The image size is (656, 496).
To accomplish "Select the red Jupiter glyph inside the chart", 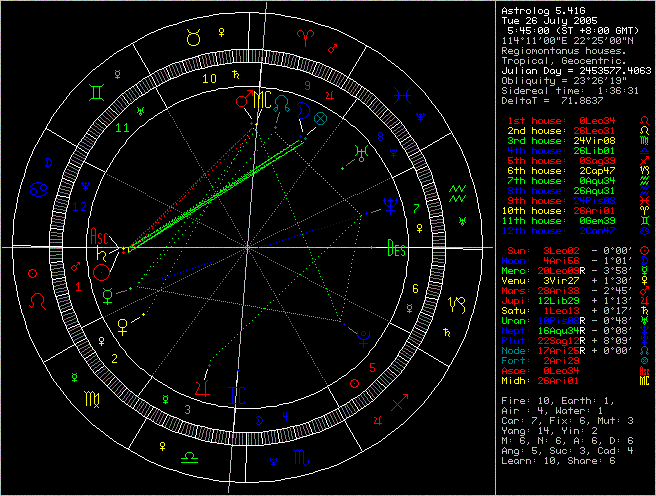I will click(x=202, y=386).
